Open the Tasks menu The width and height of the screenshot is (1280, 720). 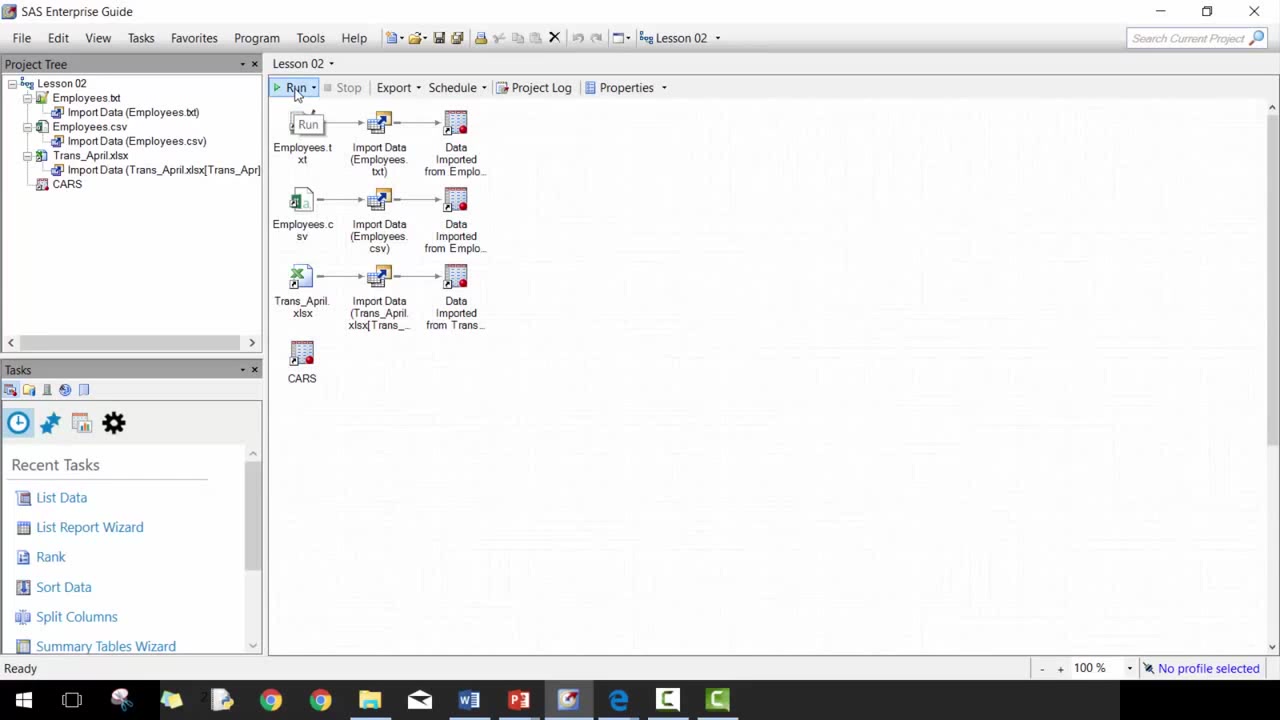pyautogui.click(x=140, y=38)
